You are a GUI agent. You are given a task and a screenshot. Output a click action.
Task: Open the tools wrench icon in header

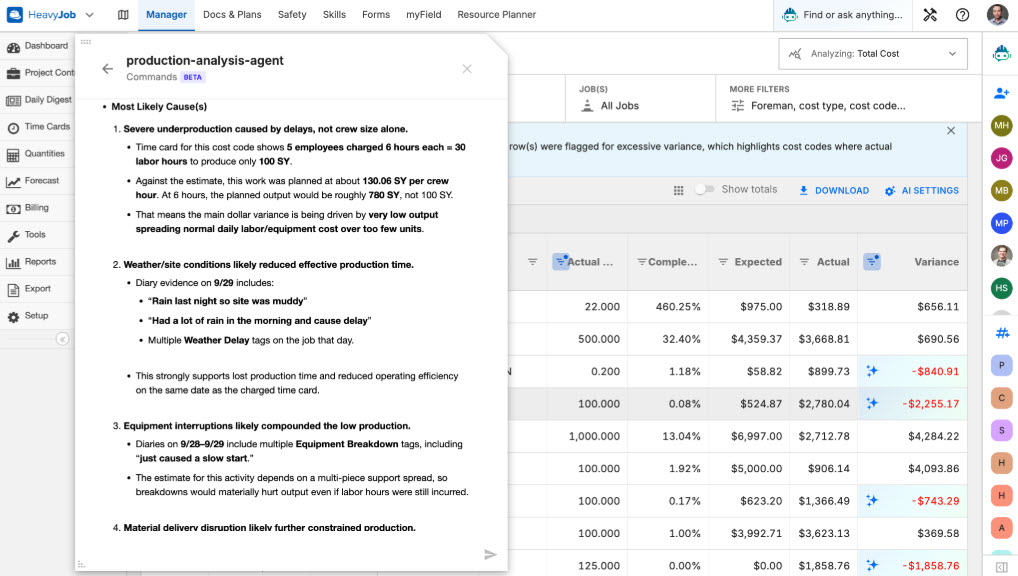click(930, 14)
